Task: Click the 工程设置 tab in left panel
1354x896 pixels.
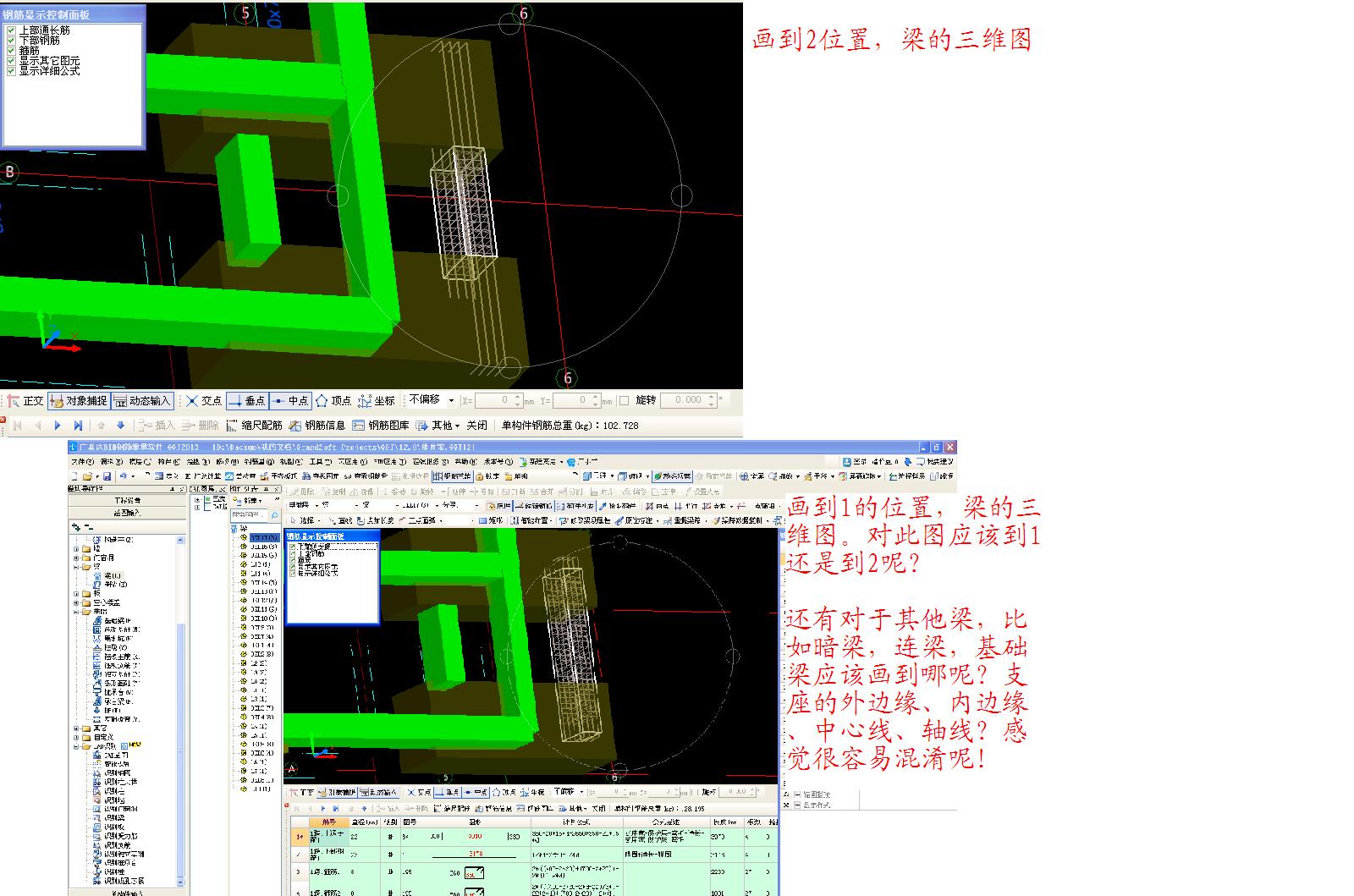Action: pyautogui.click(x=128, y=501)
